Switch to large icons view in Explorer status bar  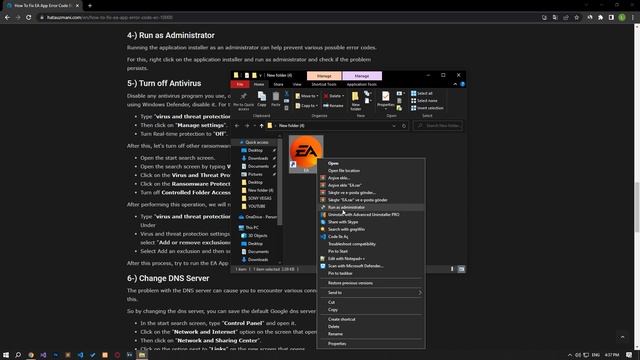[461, 269]
